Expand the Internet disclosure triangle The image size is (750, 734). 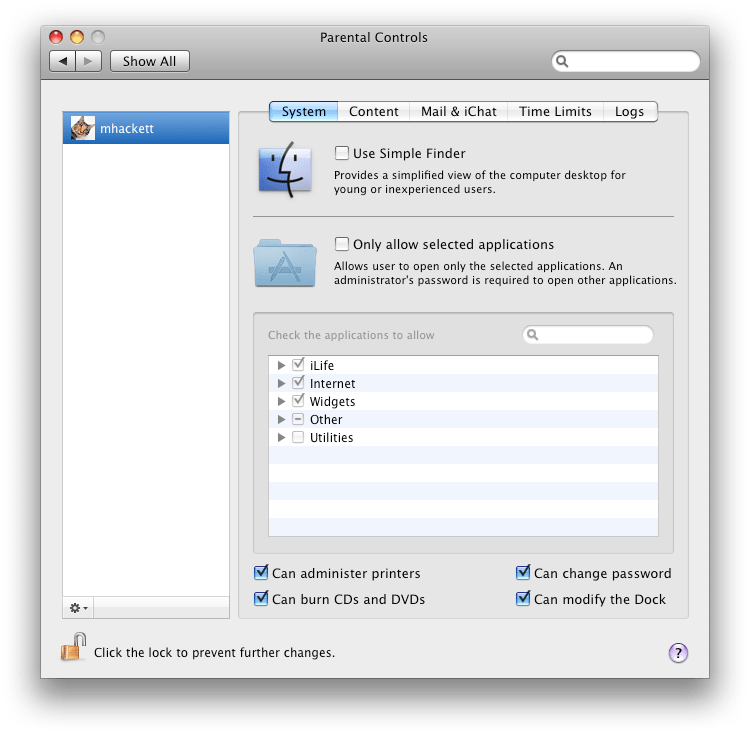point(281,383)
